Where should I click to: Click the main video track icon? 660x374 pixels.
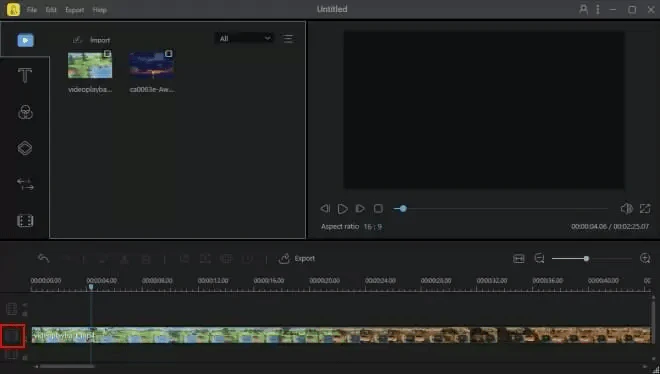[12, 336]
